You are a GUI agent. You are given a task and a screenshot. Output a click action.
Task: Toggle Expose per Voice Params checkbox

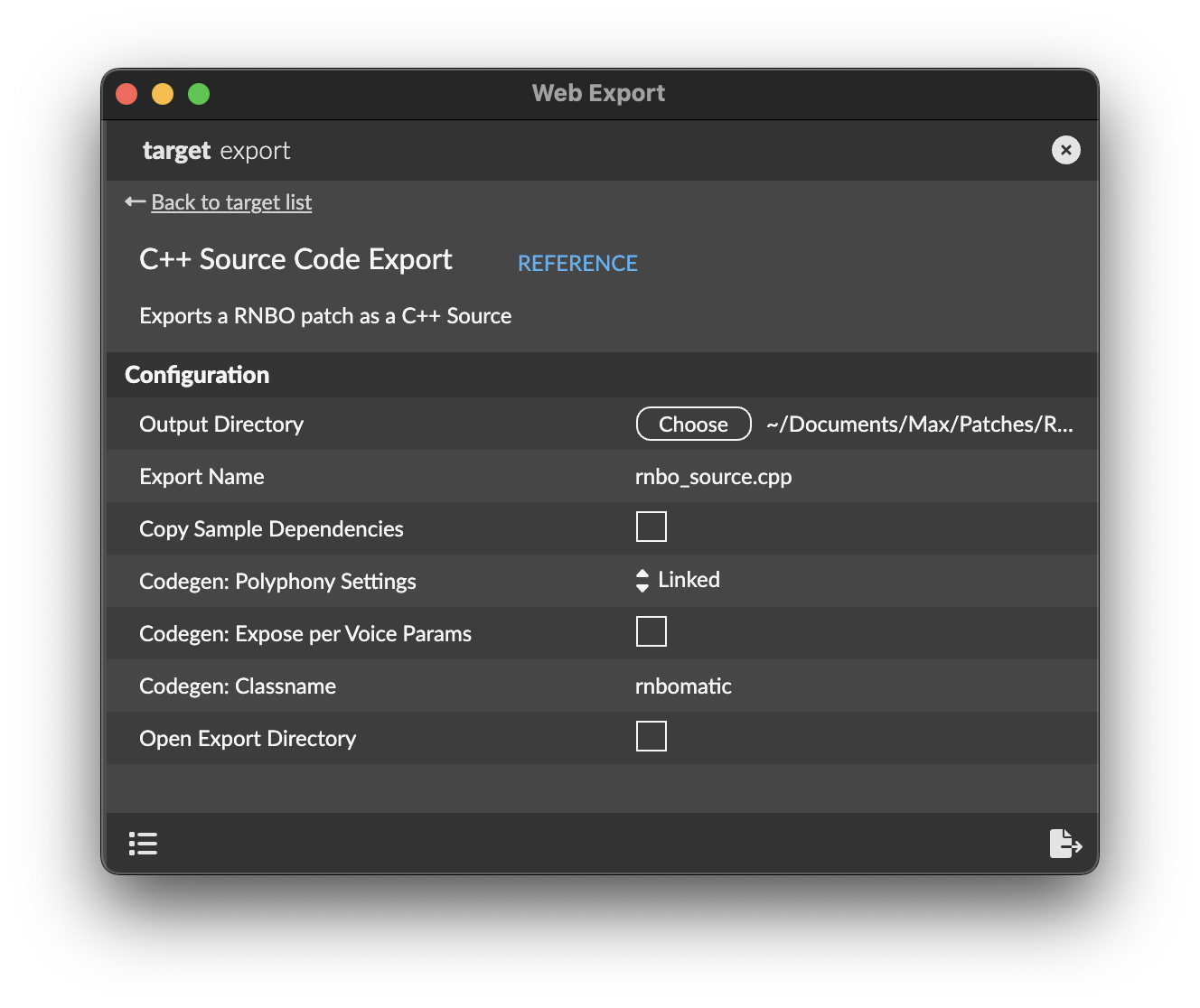(x=652, y=631)
